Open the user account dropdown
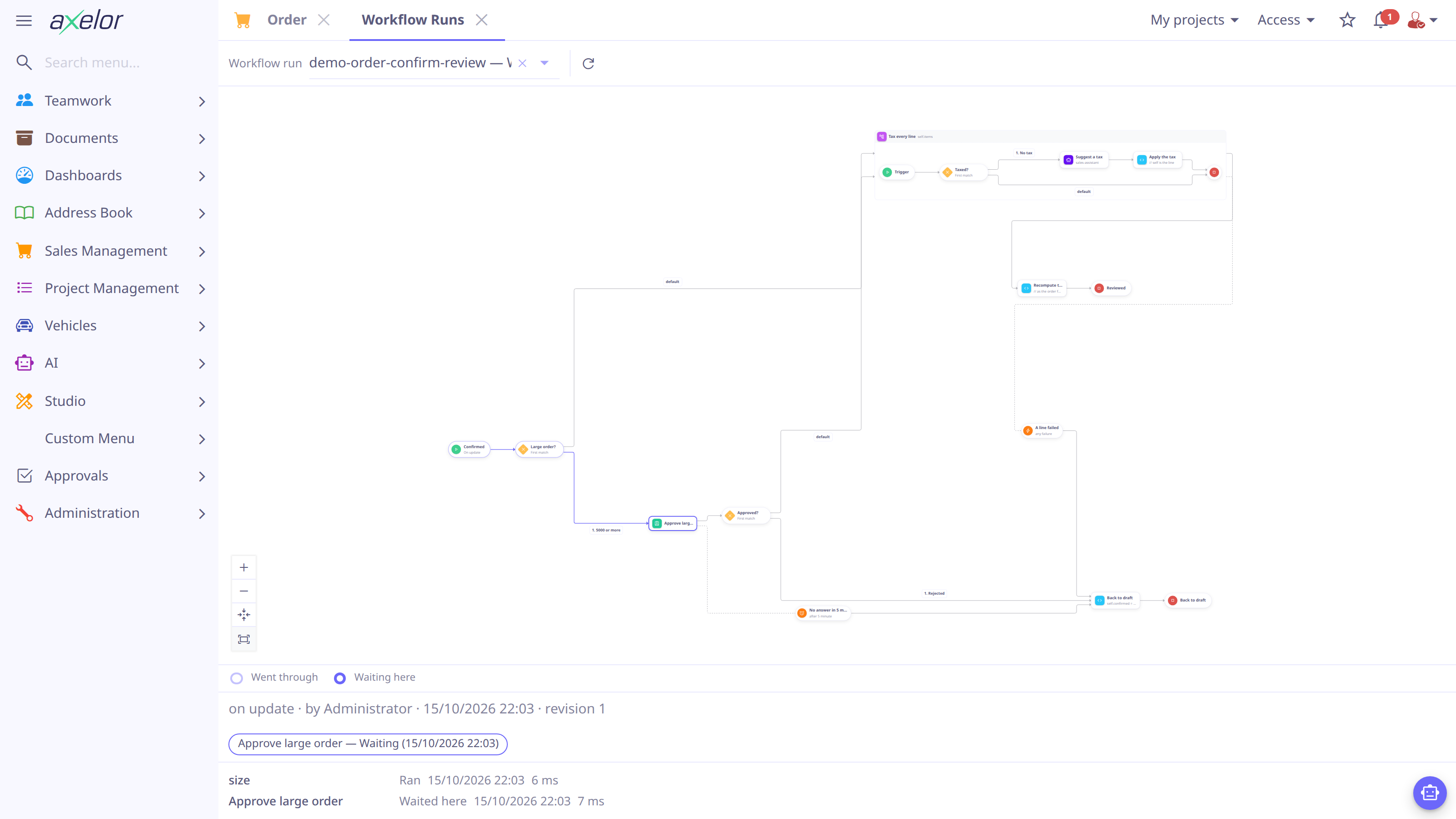This screenshot has height=819, width=1456. (1422, 20)
